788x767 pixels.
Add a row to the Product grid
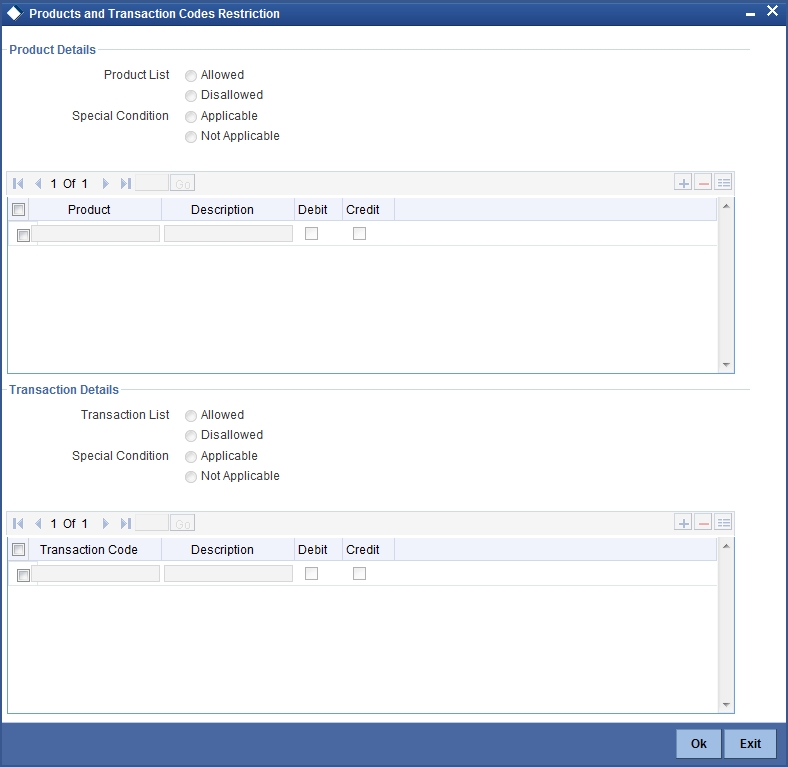683,183
